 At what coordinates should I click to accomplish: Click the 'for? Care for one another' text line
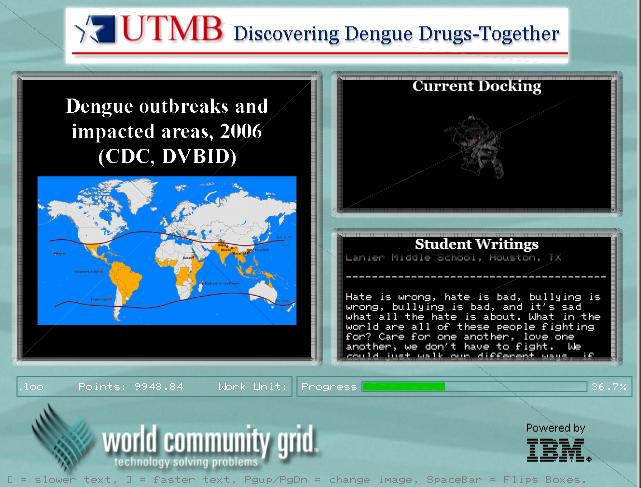tap(460, 337)
